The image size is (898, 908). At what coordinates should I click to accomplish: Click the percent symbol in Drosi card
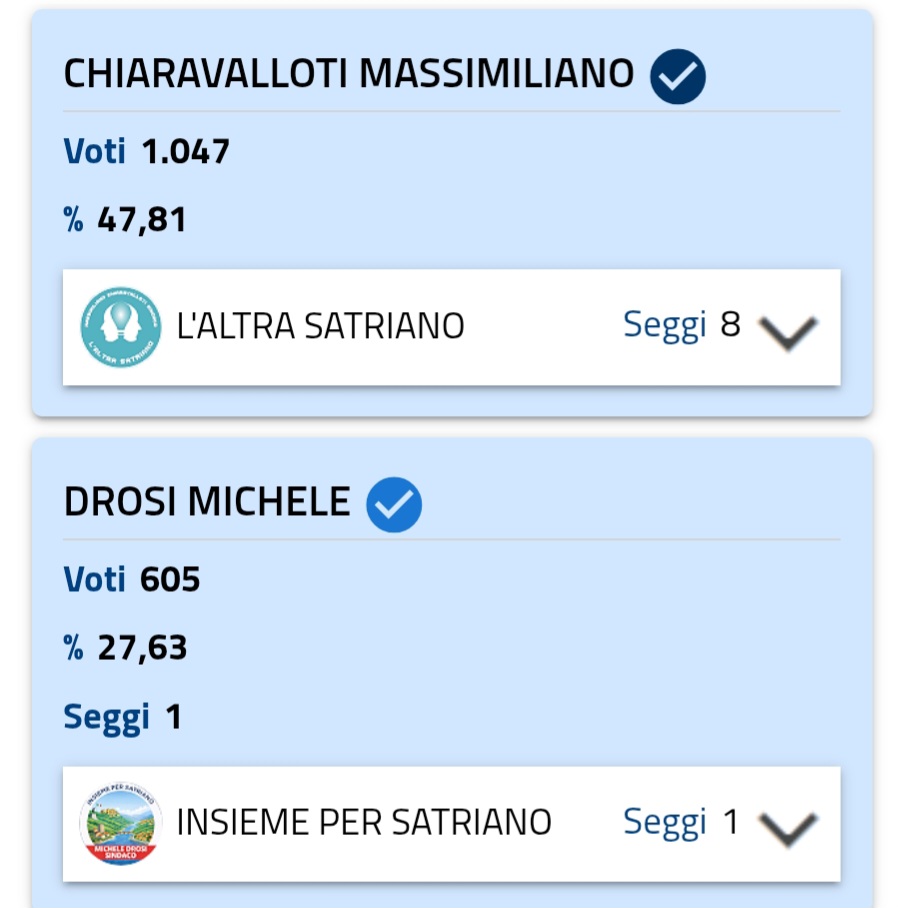tap(73, 647)
